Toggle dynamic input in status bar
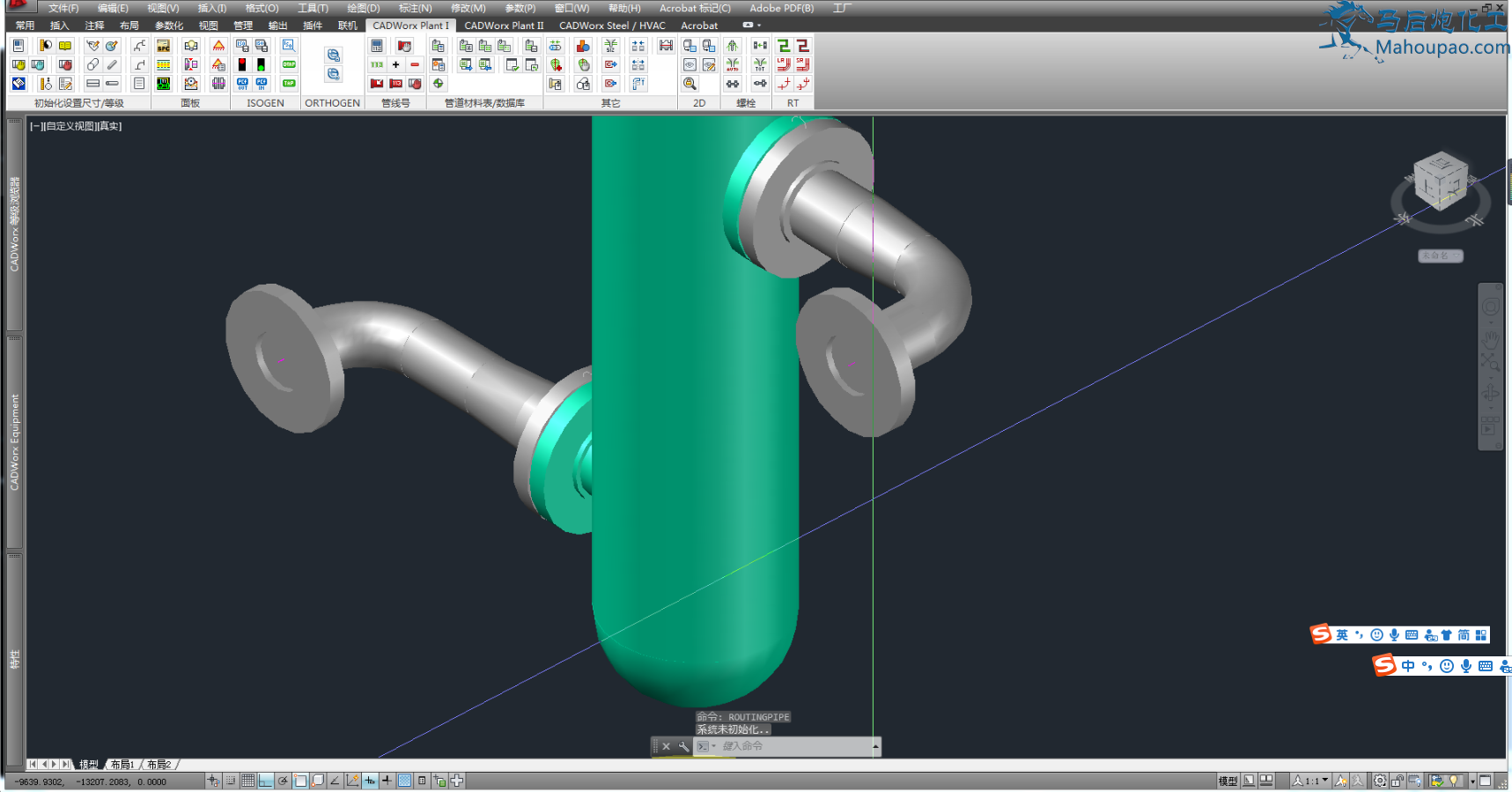This screenshot has width=1512, height=792. coord(370,781)
